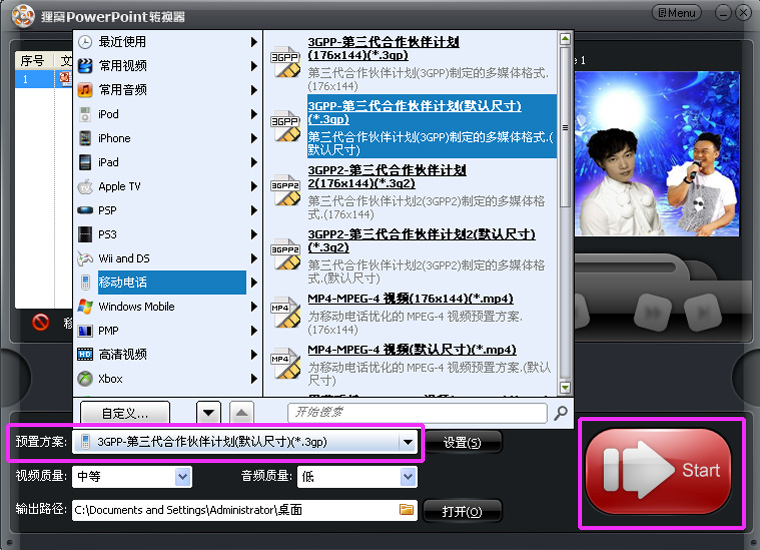Image resolution: width=760 pixels, height=550 pixels.
Task: Open 设置(S) settings dialog
Action: (462, 442)
